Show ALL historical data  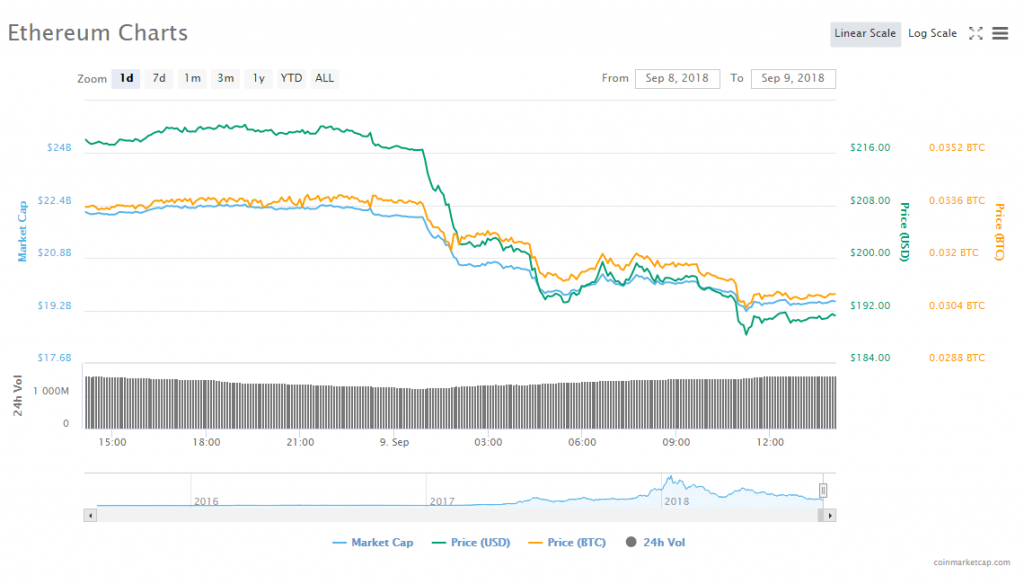pos(324,78)
